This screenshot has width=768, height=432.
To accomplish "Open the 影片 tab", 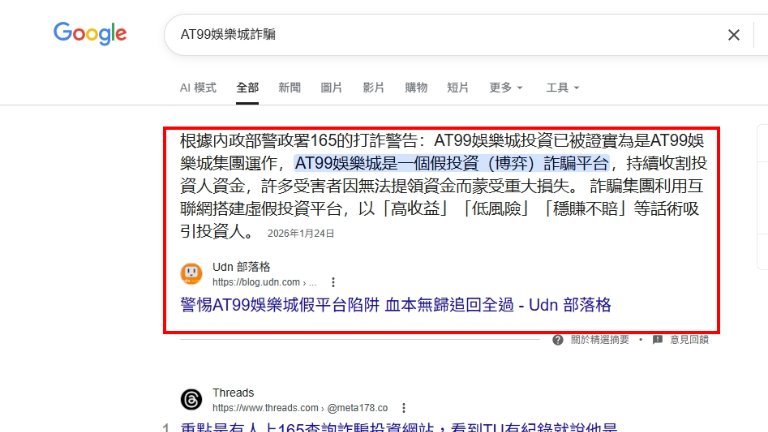I will click(x=374, y=88).
